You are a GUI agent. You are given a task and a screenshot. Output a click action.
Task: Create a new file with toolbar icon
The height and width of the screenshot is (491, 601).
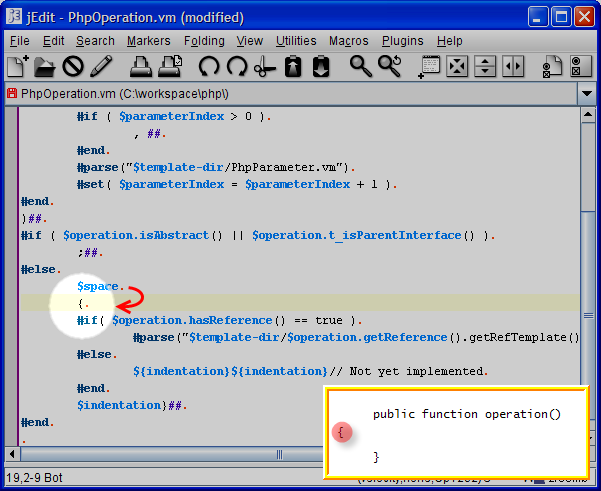tap(18, 66)
